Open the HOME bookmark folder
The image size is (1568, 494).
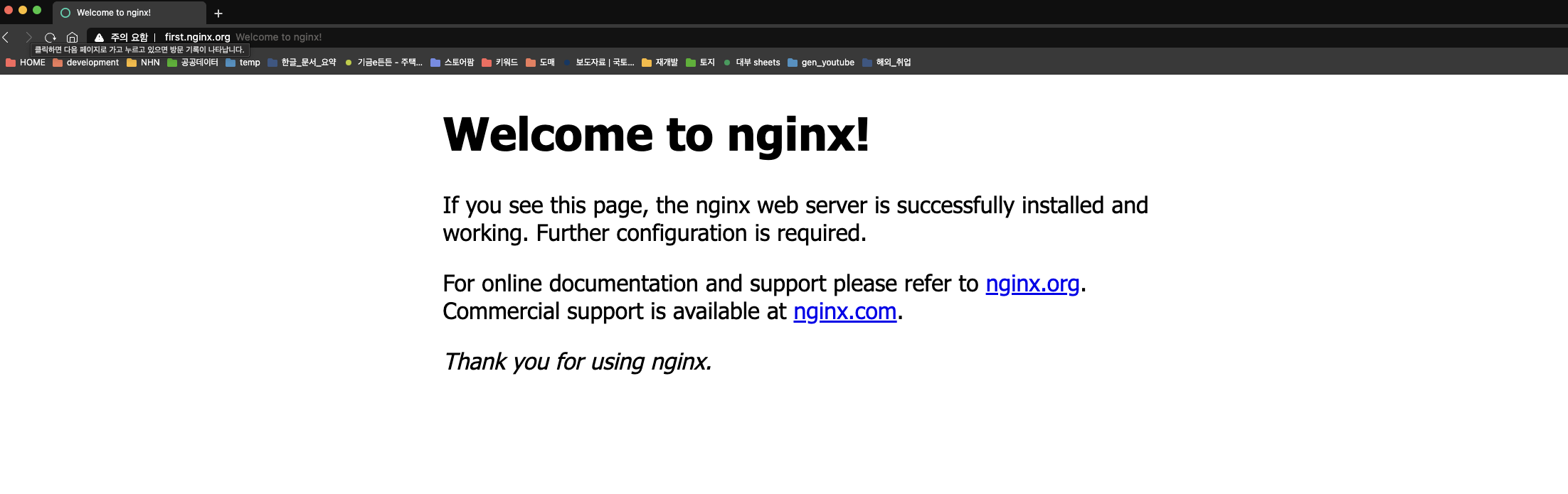click(26, 63)
